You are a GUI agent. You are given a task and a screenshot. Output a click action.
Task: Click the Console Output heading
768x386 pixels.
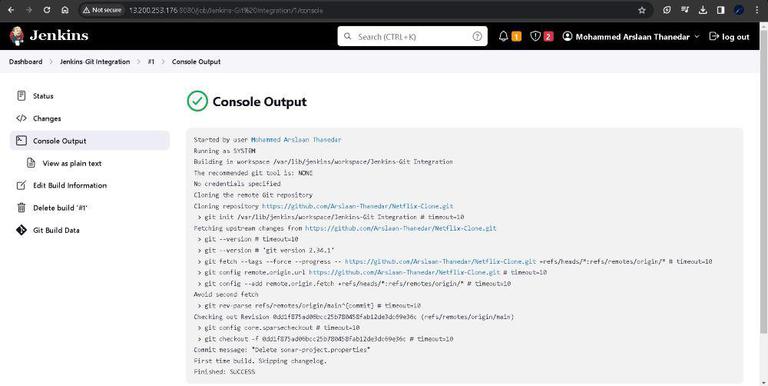[260, 102]
